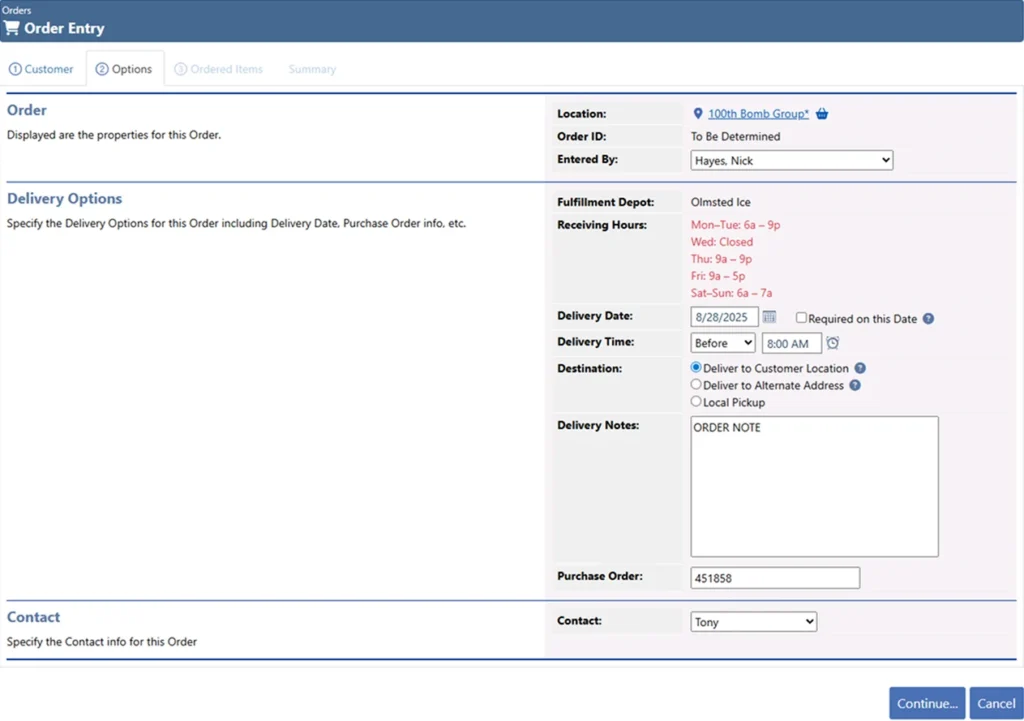
Task: Enable the Required on this Date checkbox
Action: click(801, 319)
